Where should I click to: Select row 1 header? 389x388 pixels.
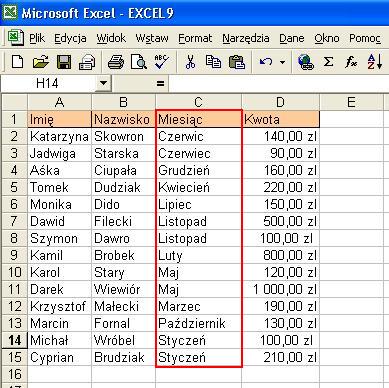[14, 119]
